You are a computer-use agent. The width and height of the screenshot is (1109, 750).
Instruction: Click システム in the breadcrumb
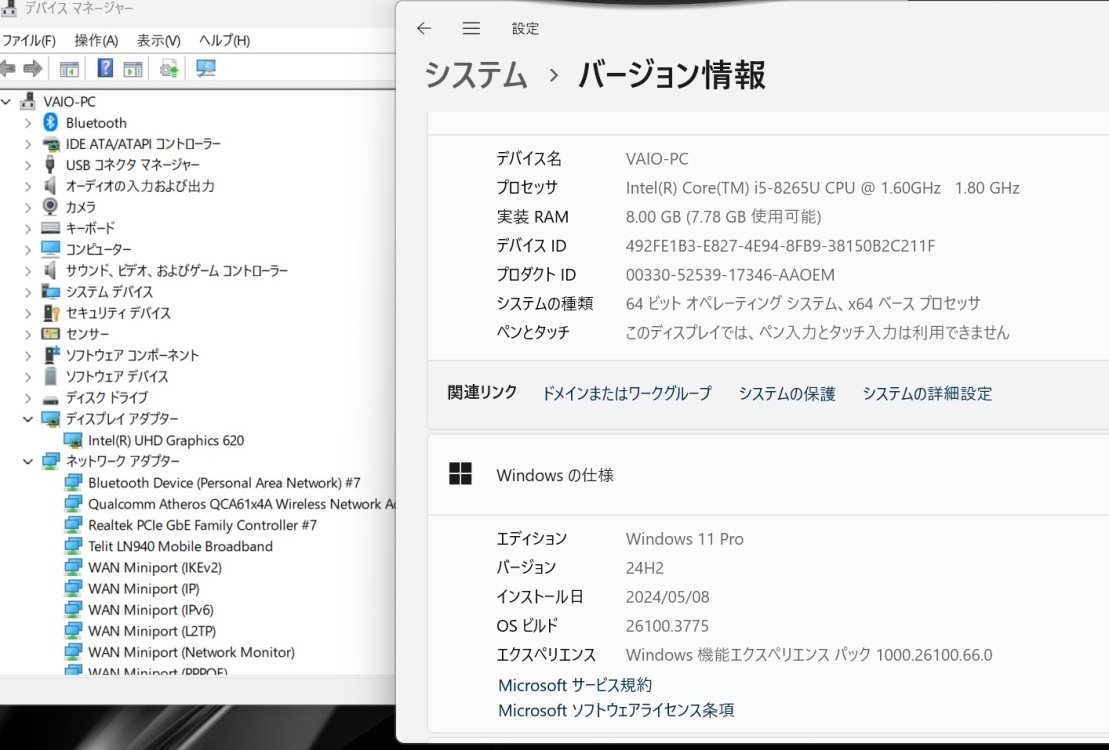pos(476,75)
